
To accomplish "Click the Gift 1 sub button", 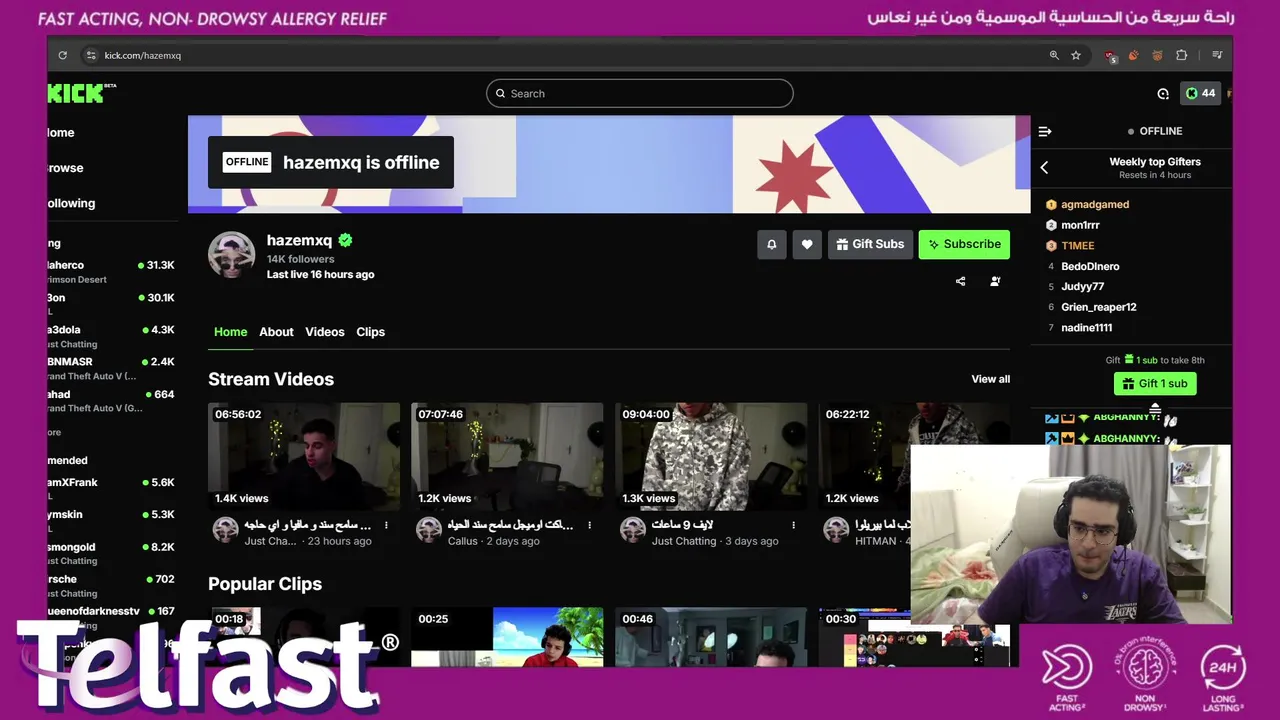I will (1155, 384).
